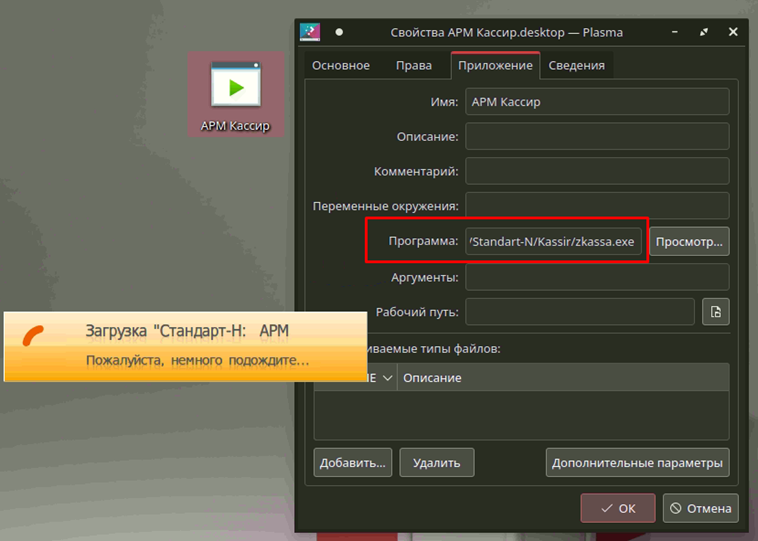The height and width of the screenshot is (541, 758).
Task: Click the Удалить button
Action: 437,463
